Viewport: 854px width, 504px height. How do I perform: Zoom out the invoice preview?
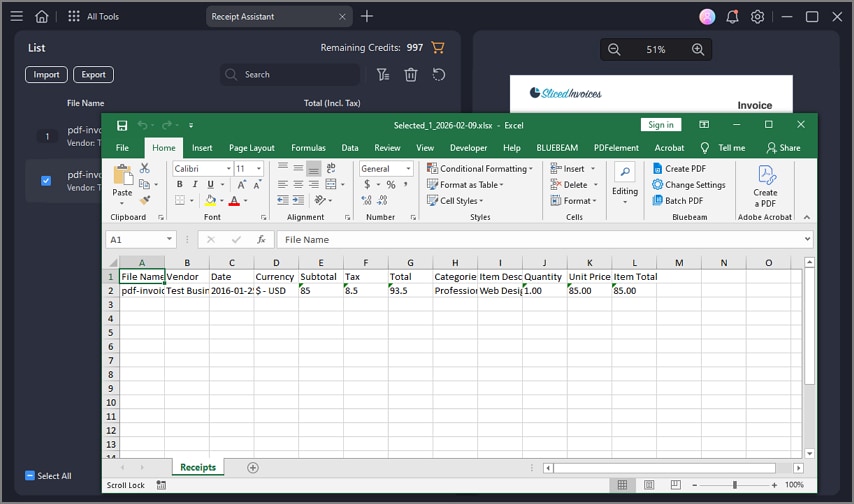coord(614,50)
